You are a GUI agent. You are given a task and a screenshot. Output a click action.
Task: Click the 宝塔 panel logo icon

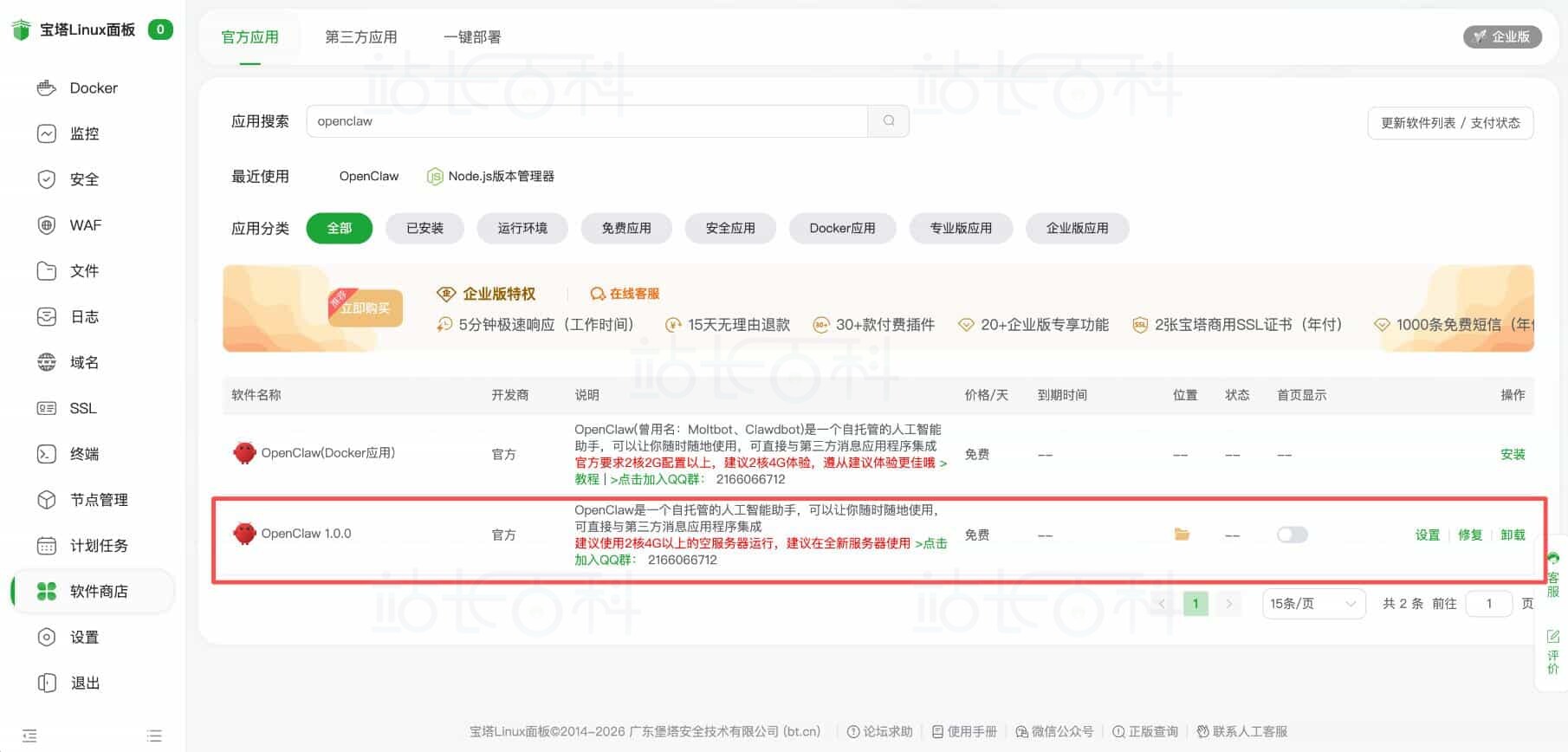[22, 30]
